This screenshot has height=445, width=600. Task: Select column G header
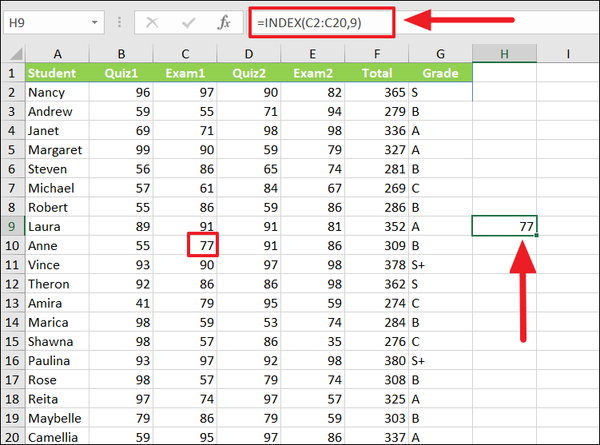440,54
